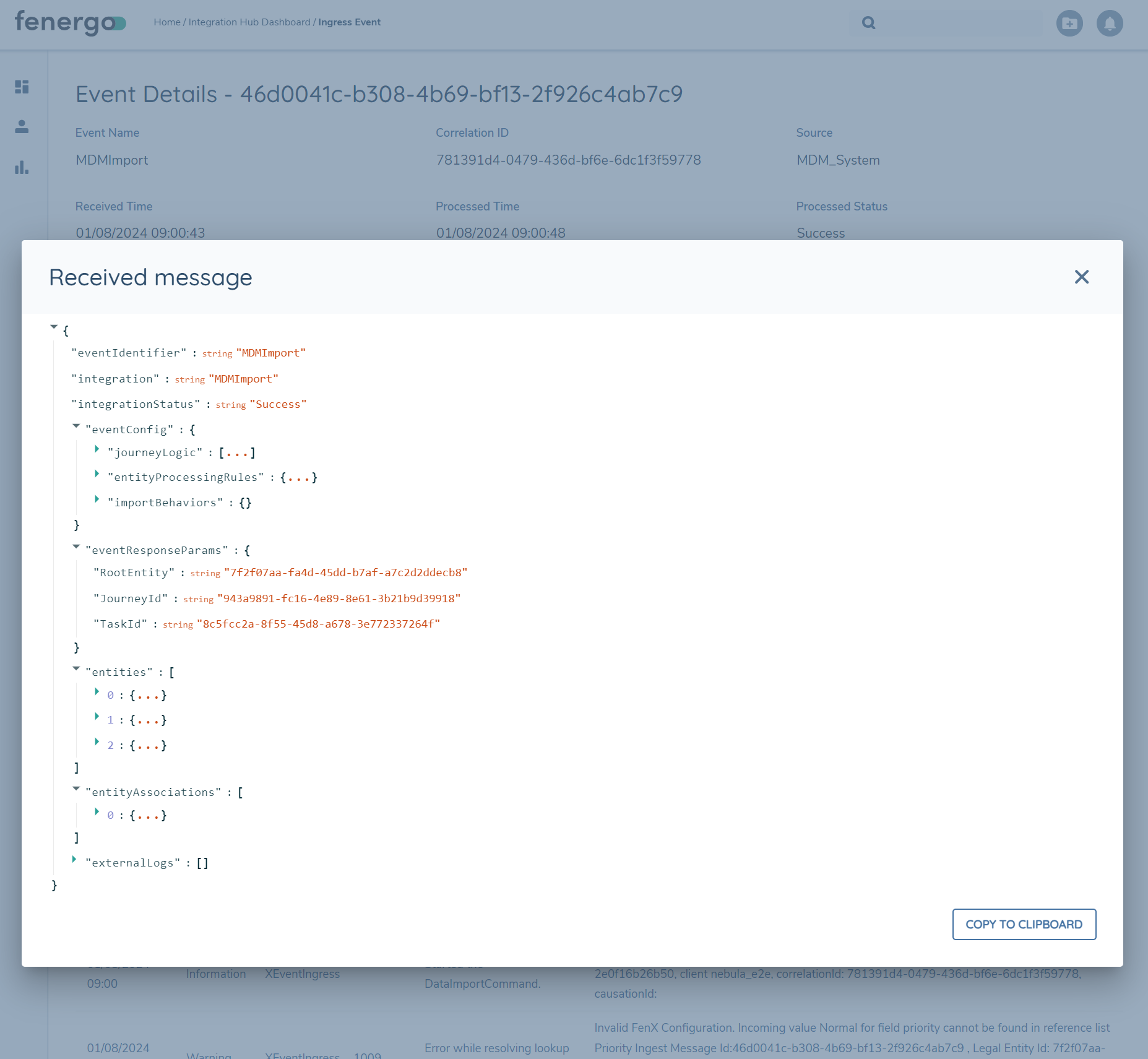This screenshot has width=1148, height=1059.
Task: Expand entity item 1 in entities
Action: pos(97,717)
